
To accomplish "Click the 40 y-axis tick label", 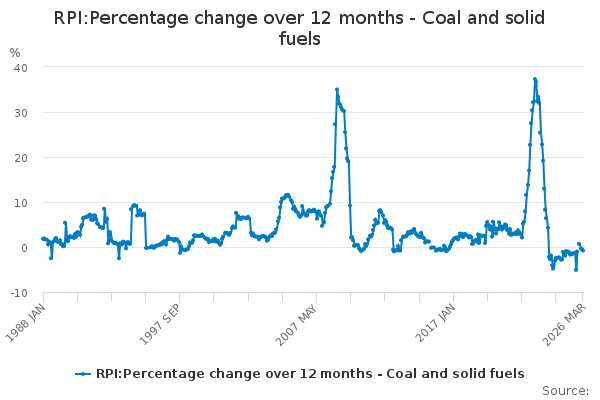I will 20,67.
